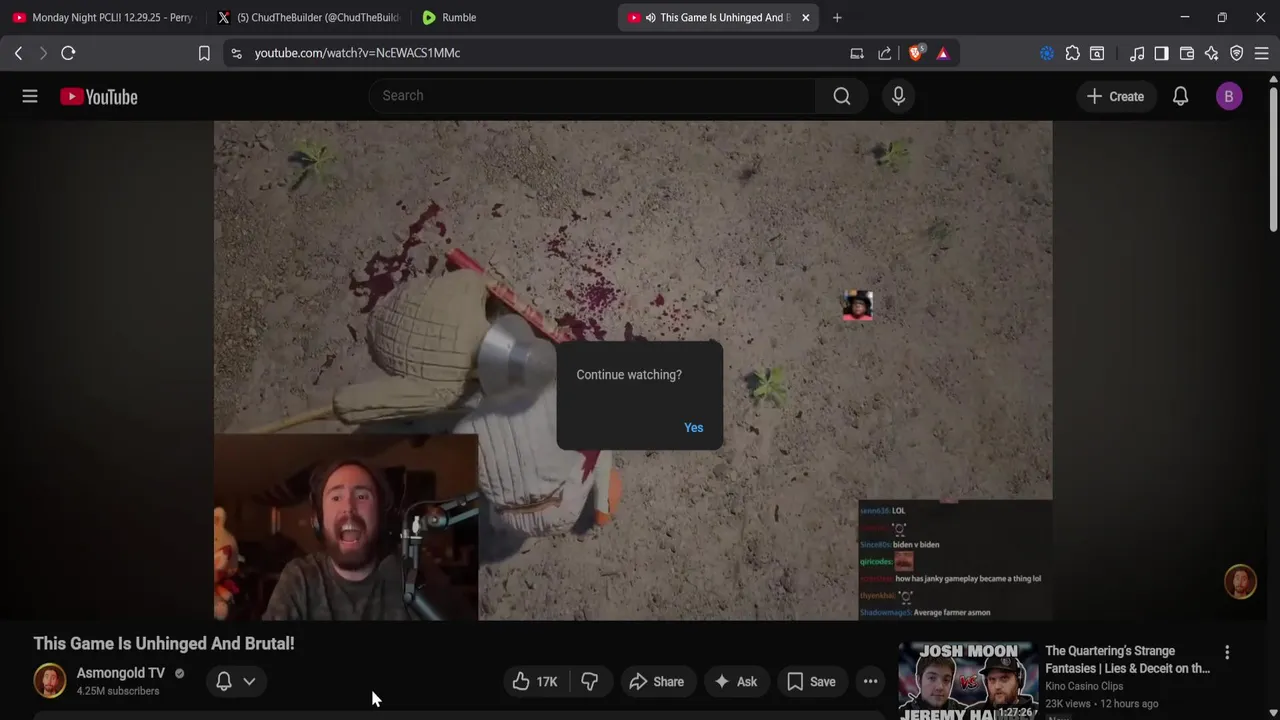Image resolution: width=1280 pixels, height=720 pixels.
Task: Click the Create button
Action: click(1115, 96)
